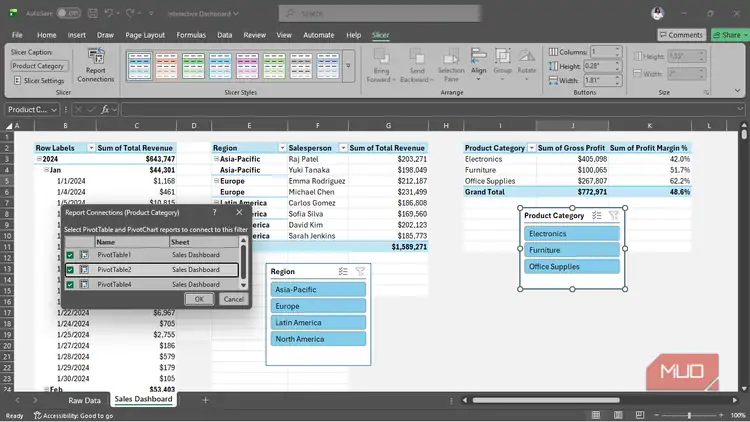Toggle multi-select on Product Category slicer
Viewport: 750px width, 422px height.
tap(596, 216)
